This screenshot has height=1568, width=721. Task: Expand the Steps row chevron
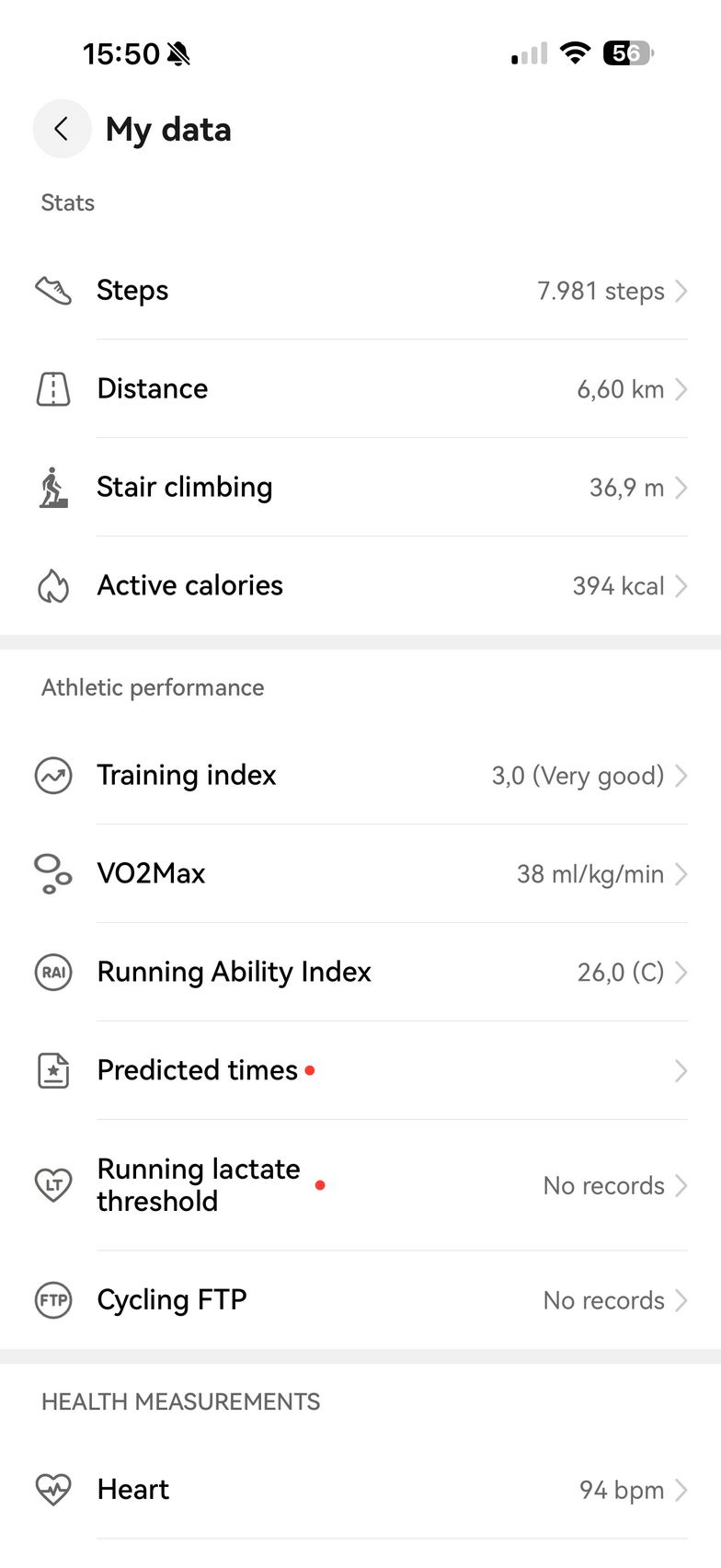(x=681, y=291)
